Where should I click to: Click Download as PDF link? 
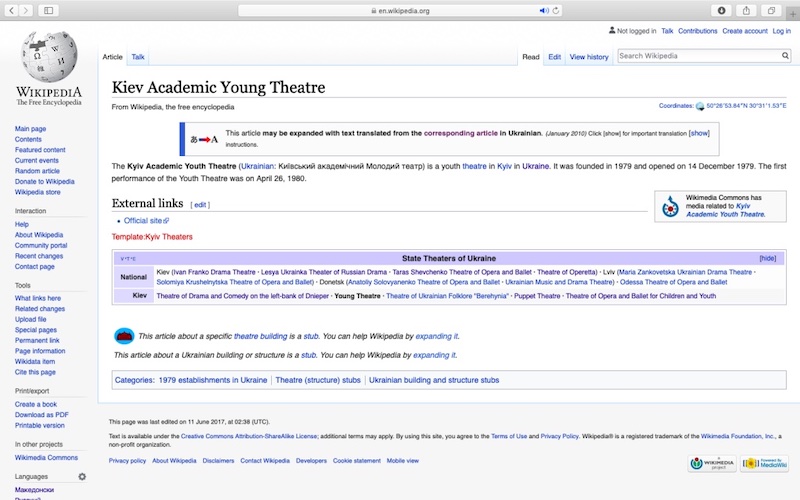41,415
